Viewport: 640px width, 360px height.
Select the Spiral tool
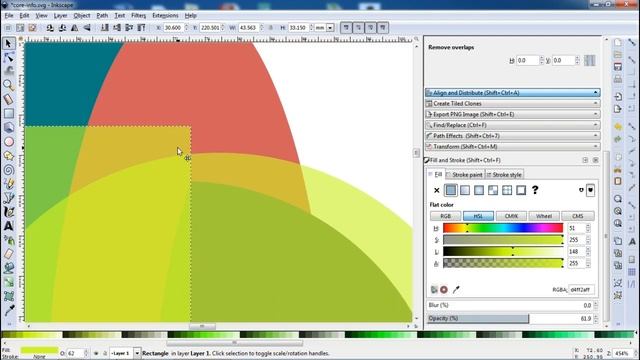9,170
